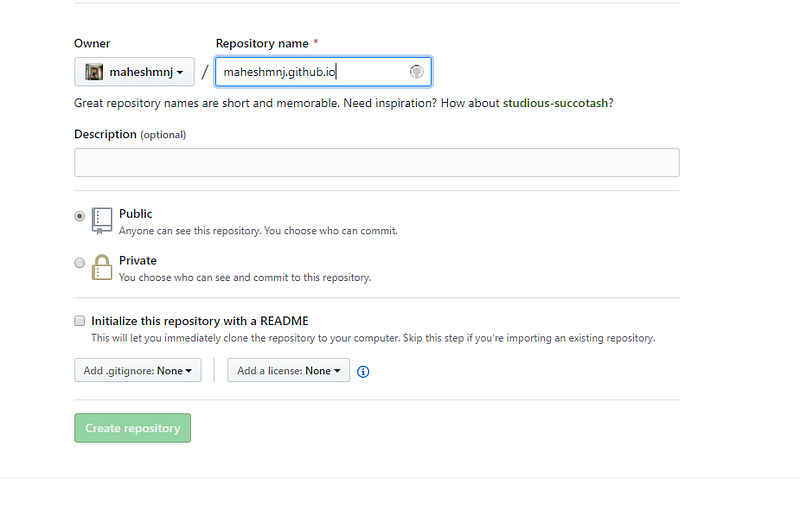Click the Repository name input field
The image size is (800, 510).
[x=323, y=72]
